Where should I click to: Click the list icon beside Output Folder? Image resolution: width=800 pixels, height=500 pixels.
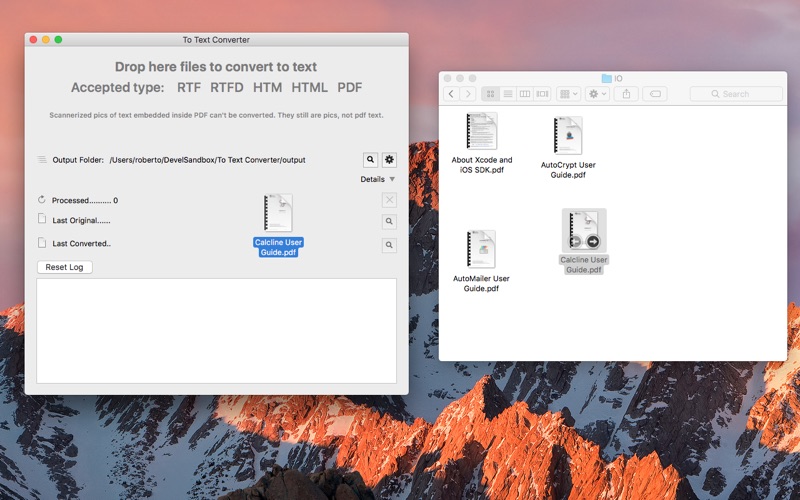(42, 160)
